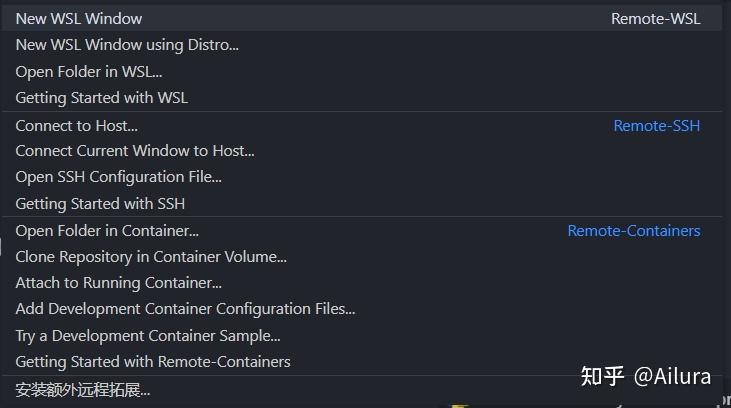Select Attach to Running Container
Image resolution: width=731 pixels, height=408 pixels.
[x=119, y=283]
